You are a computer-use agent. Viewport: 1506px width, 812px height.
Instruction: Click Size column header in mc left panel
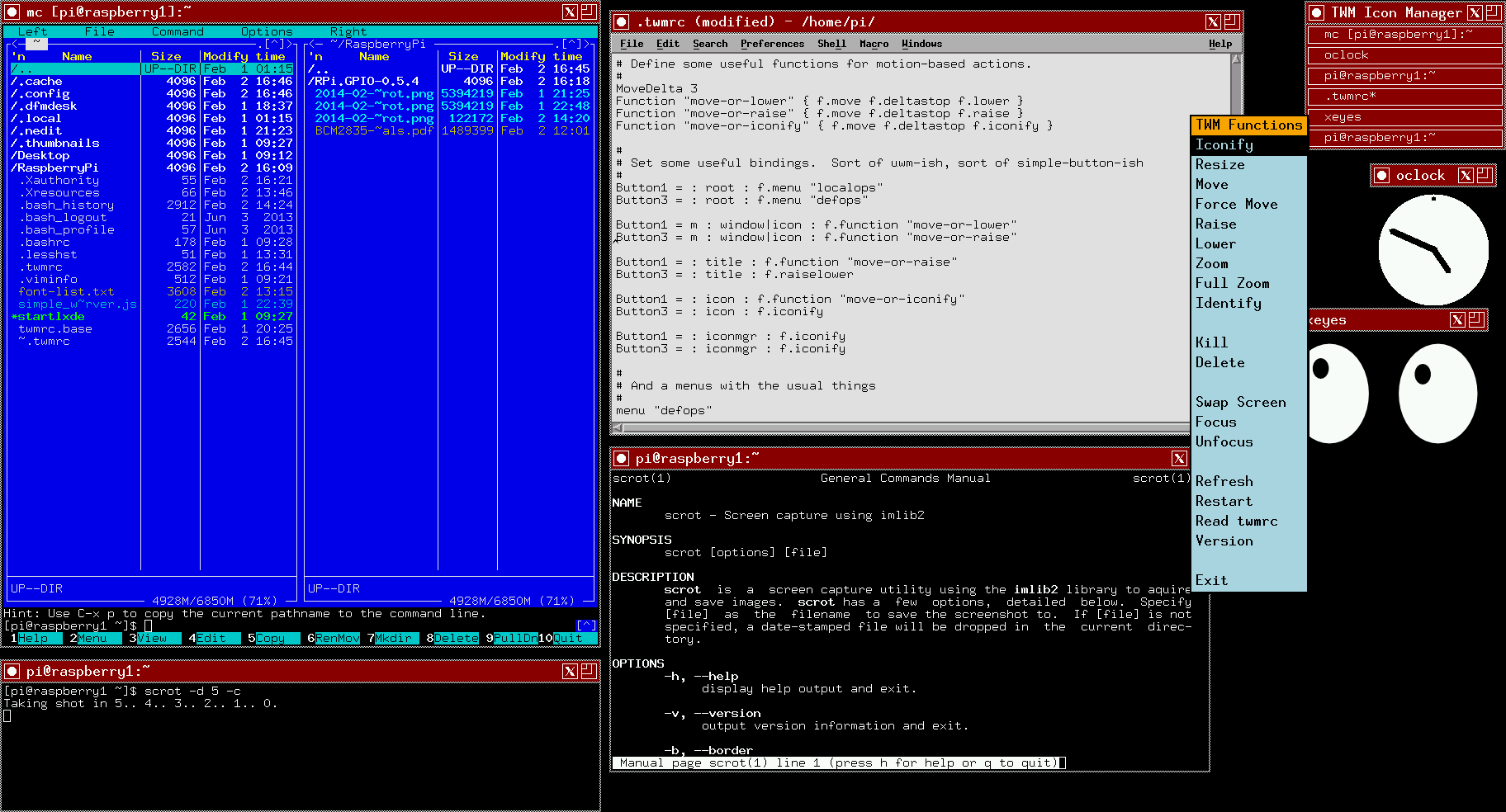[166, 56]
